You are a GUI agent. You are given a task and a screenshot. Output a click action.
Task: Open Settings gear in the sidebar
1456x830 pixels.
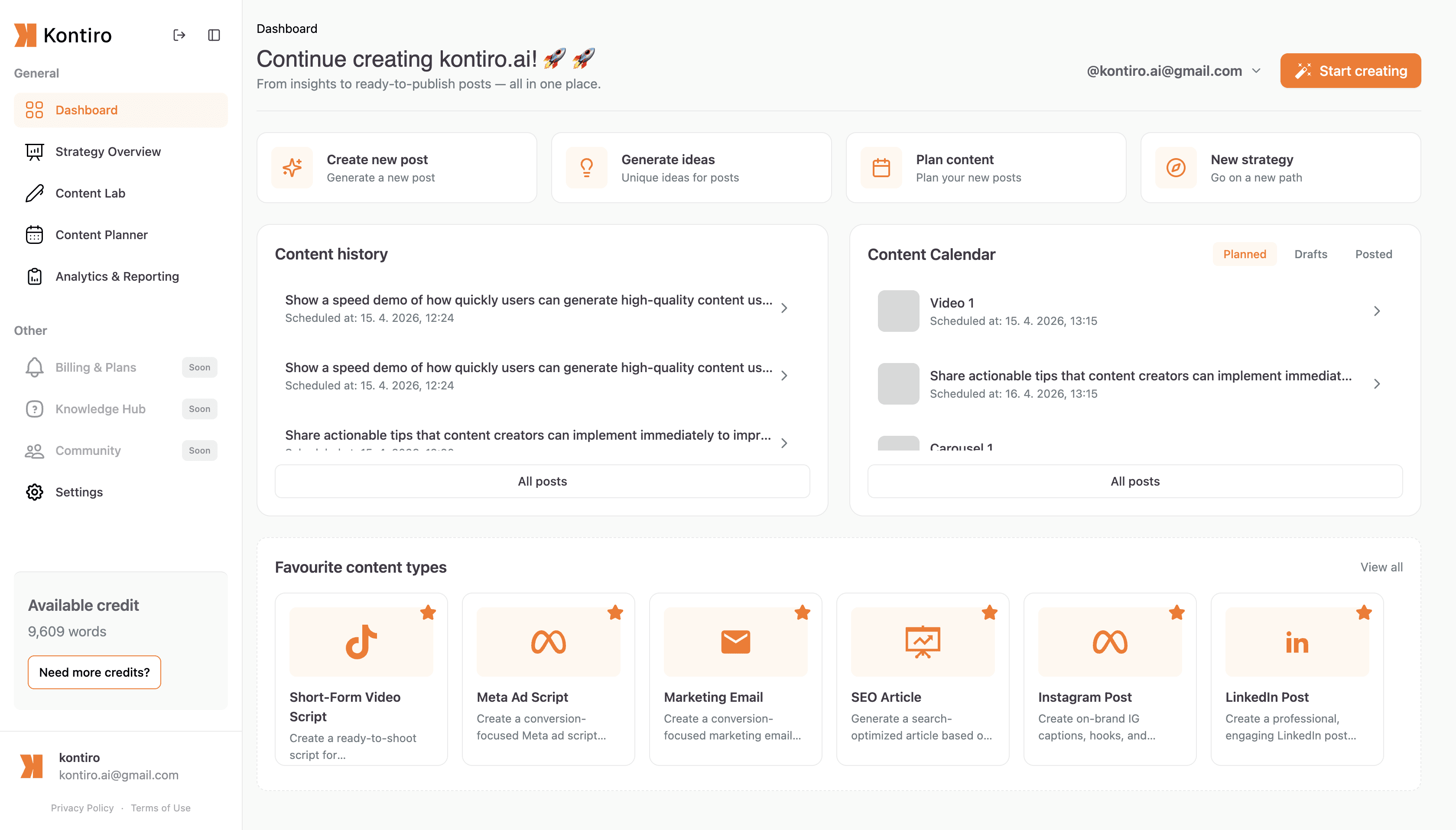79,492
